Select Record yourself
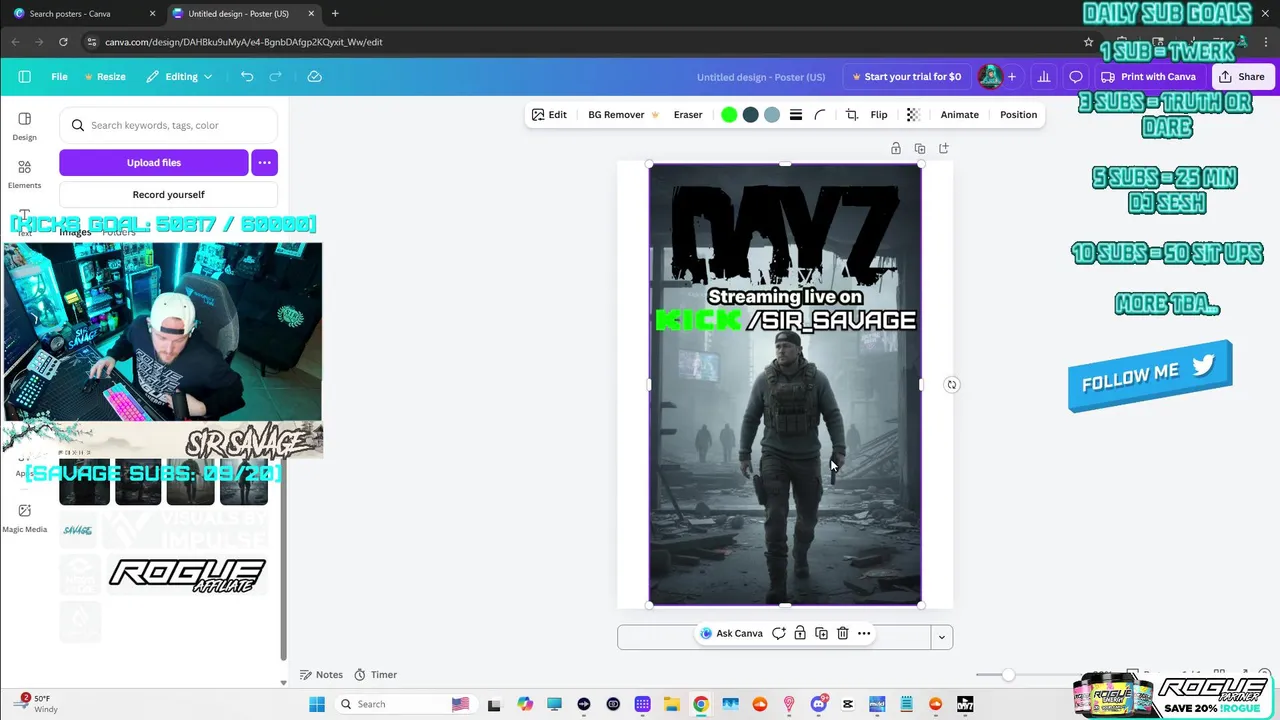1280x720 pixels. pyautogui.click(x=168, y=194)
